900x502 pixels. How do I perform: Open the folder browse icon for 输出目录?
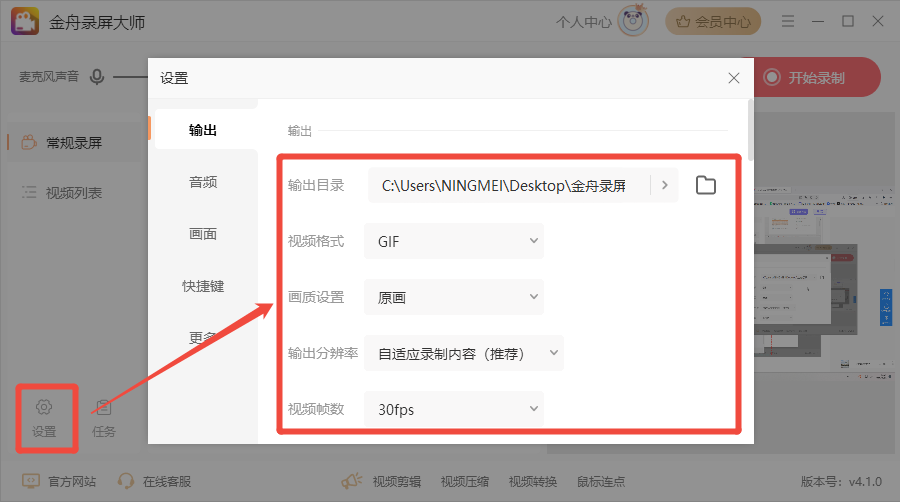(x=705, y=185)
